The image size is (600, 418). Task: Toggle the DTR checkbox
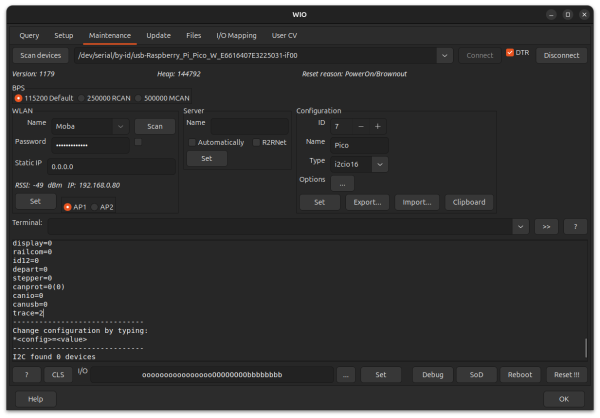[x=510, y=53]
